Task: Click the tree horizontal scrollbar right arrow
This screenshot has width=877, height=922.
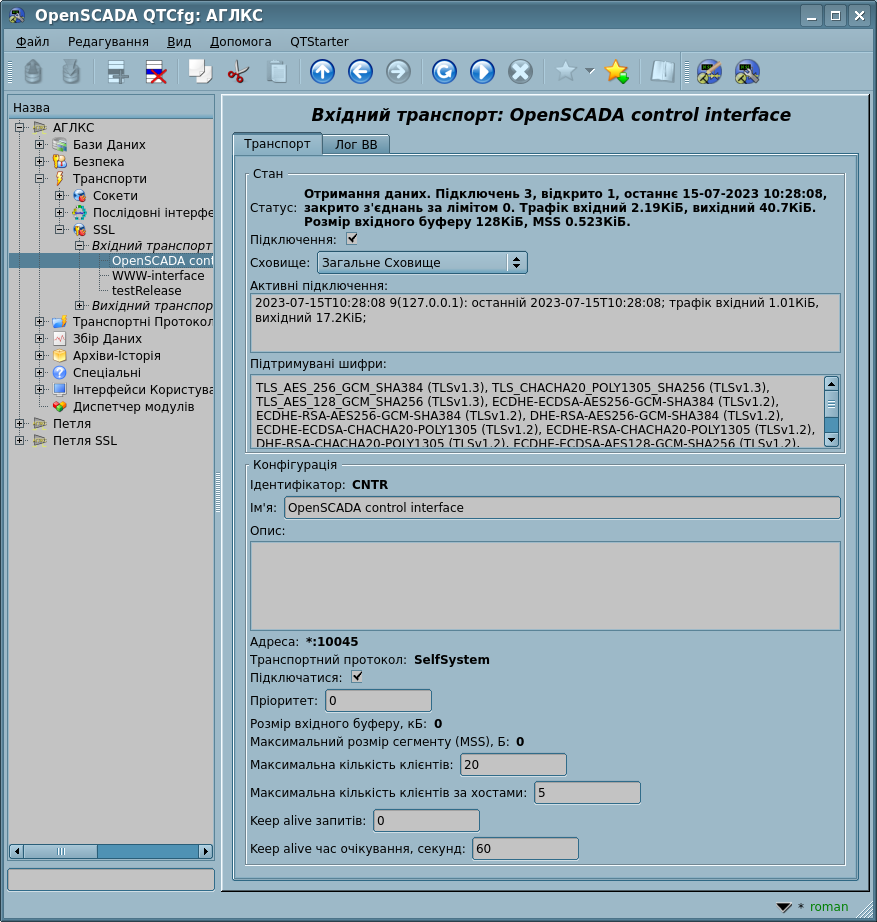Action: tap(205, 851)
